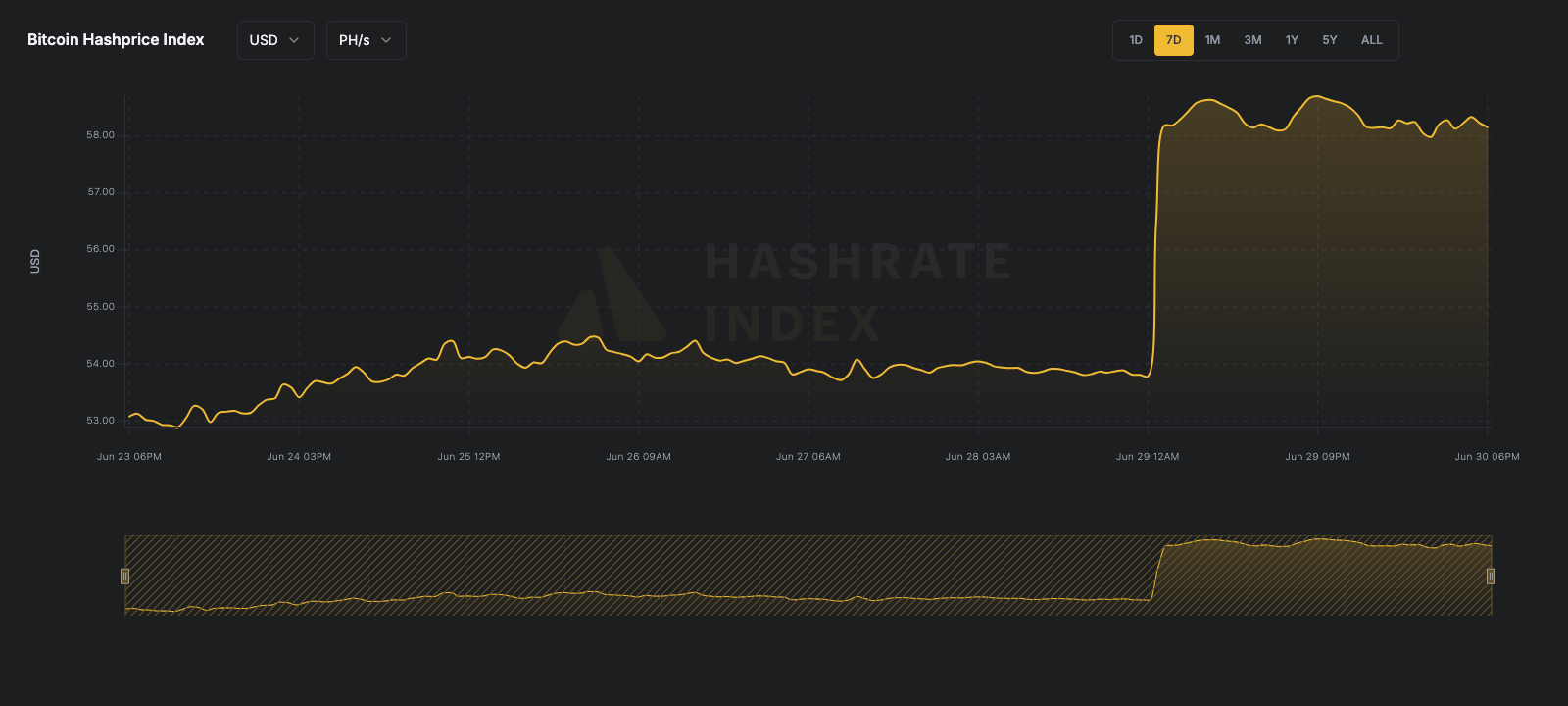This screenshot has height=706, width=1568.
Task: Click the Jun 30 06PM axis label
Action: click(1487, 457)
